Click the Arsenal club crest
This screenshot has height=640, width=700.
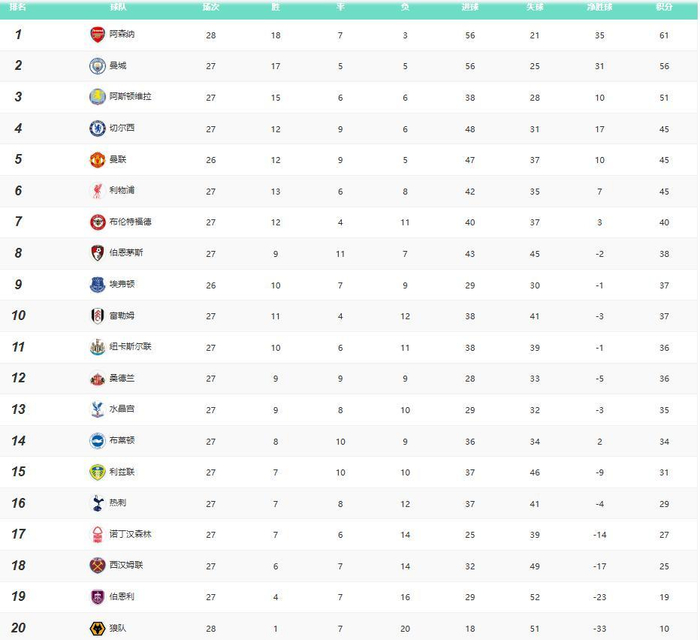97,35
